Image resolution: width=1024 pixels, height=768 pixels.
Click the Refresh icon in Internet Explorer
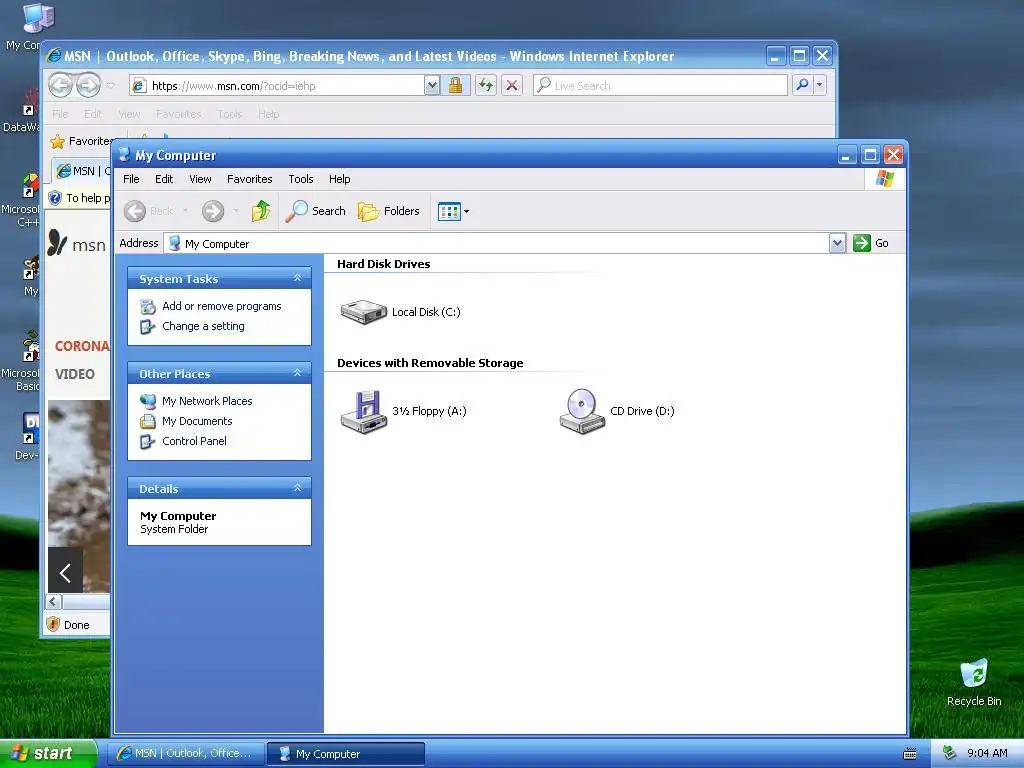point(485,86)
